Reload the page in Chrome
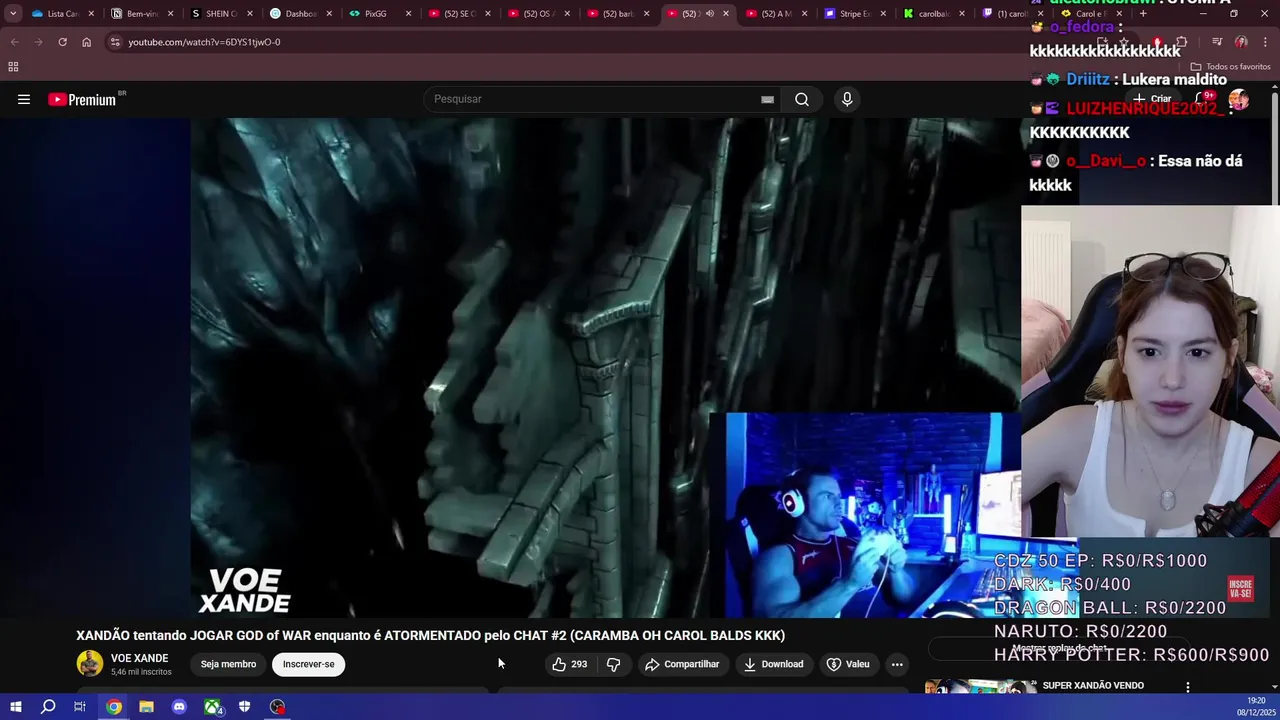1280x720 pixels. click(62, 42)
